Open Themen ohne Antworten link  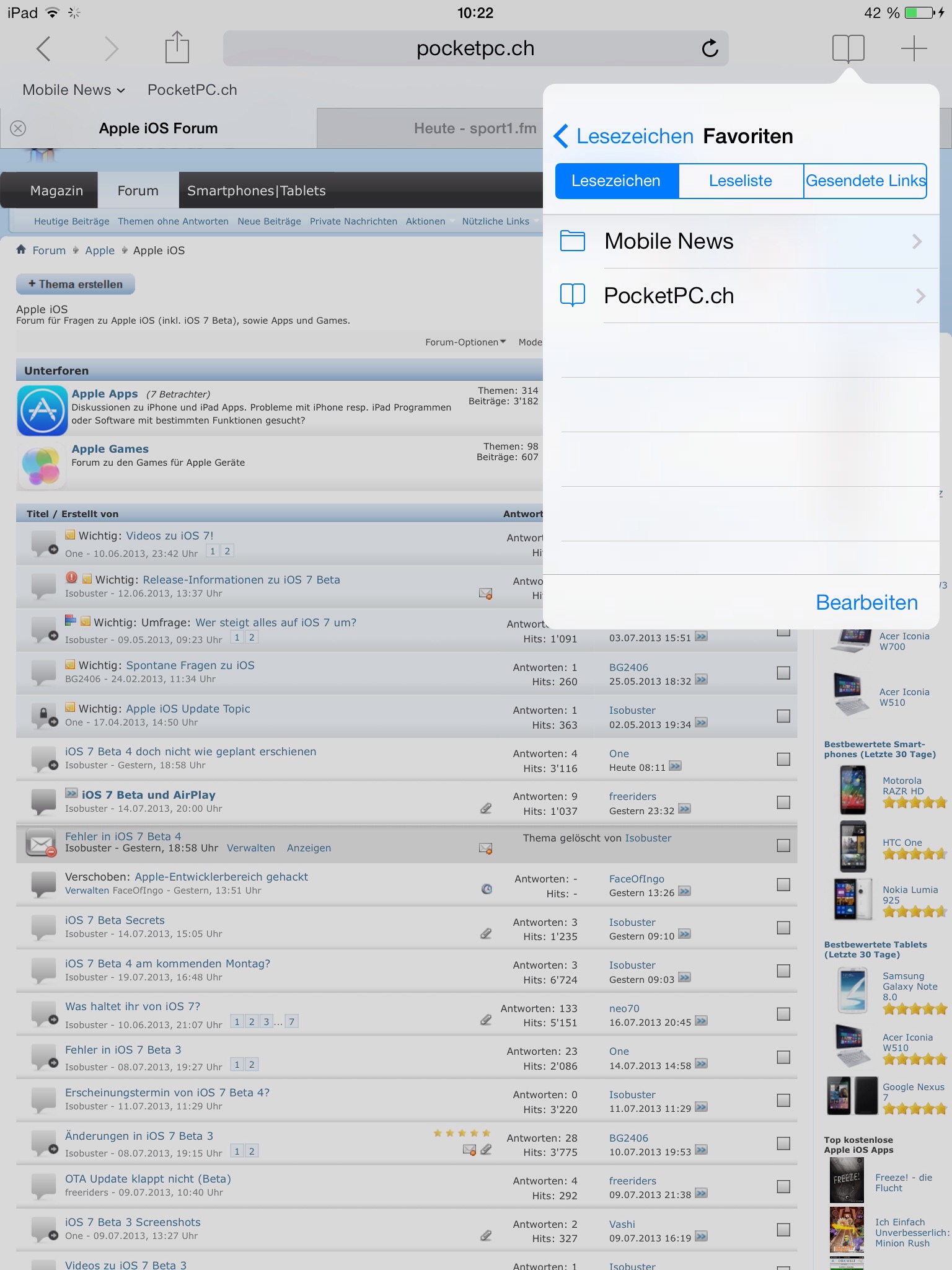(173, 221)
